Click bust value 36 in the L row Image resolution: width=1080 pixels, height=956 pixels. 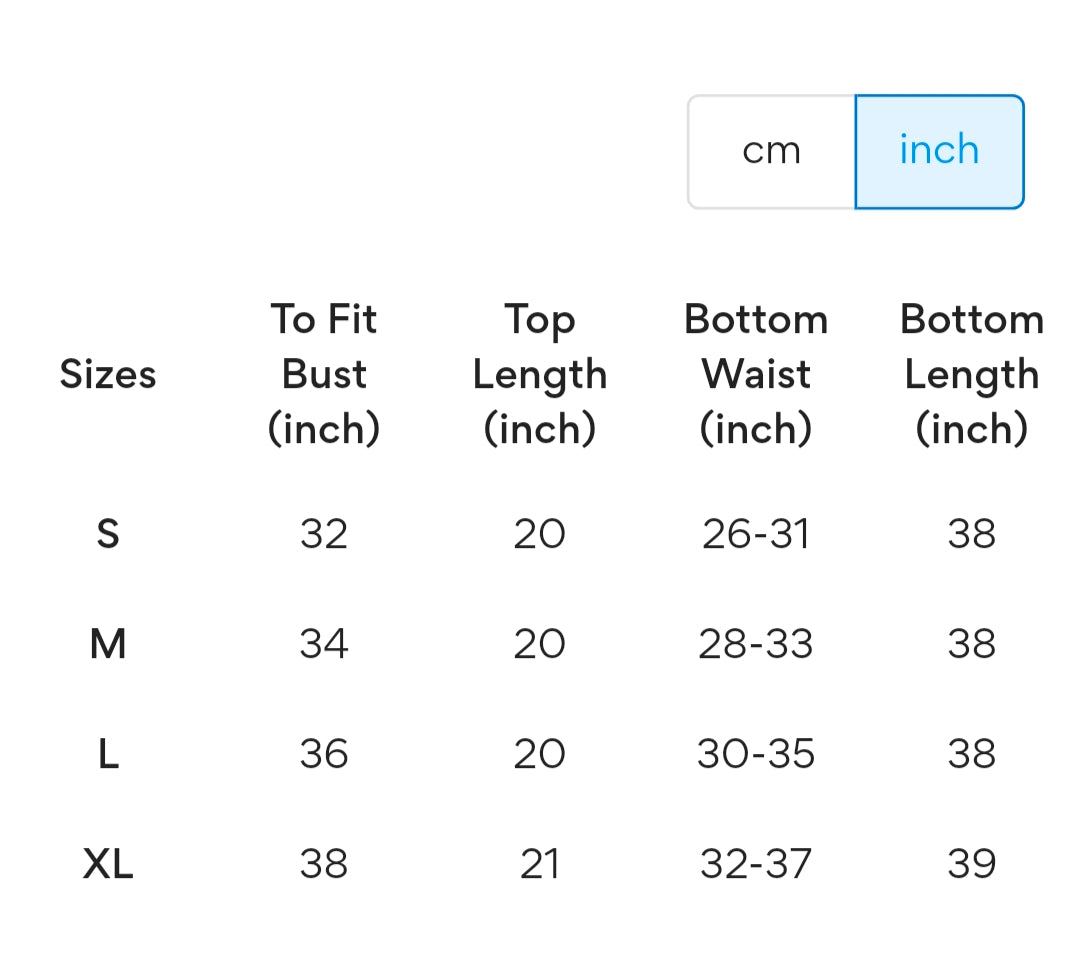[x=324, y=754]
